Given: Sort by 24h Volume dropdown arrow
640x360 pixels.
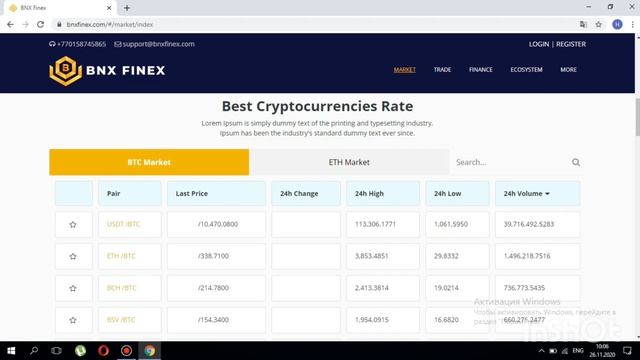Looking at the screenshot, I should (x=547, y=194).
